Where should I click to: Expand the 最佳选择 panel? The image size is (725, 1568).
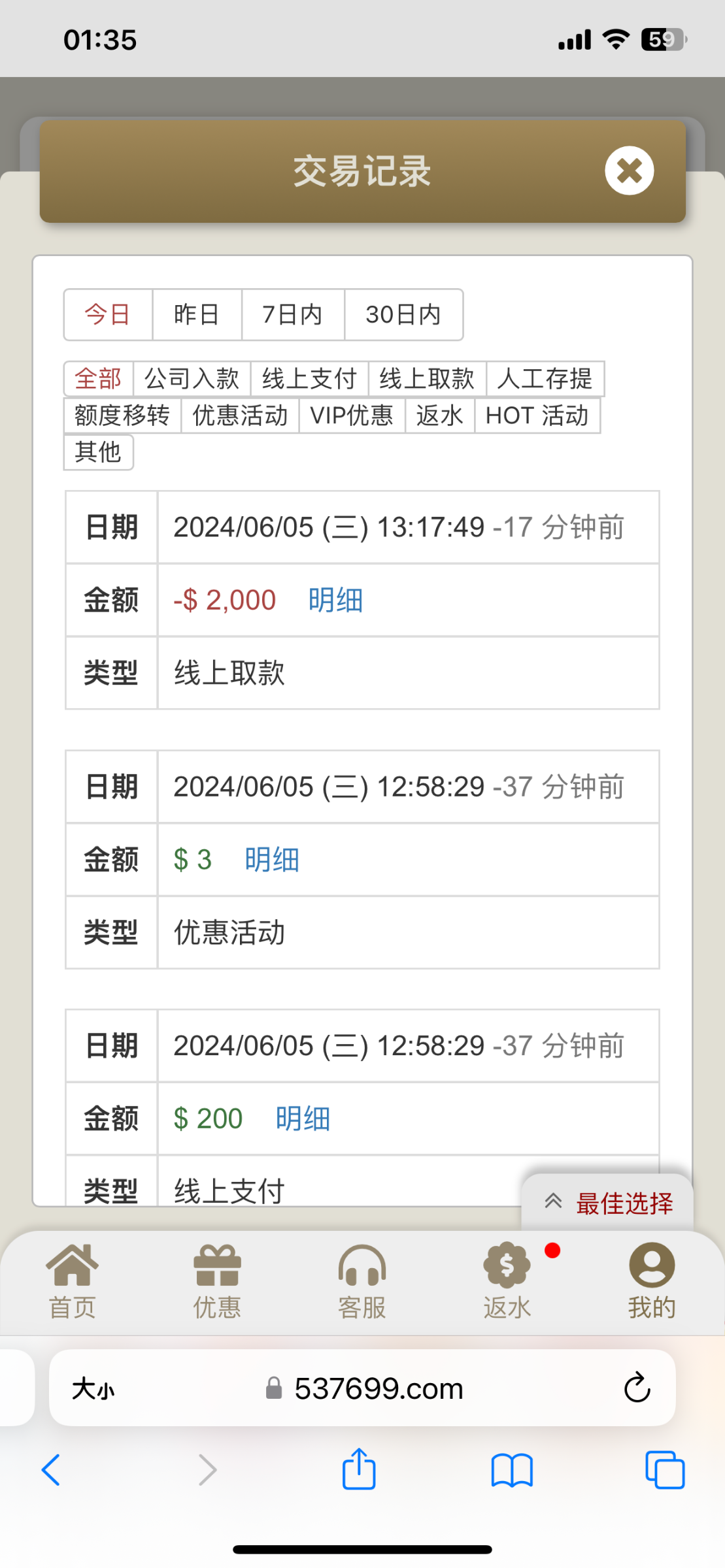pyautogui.click(x=608, y=1203)
